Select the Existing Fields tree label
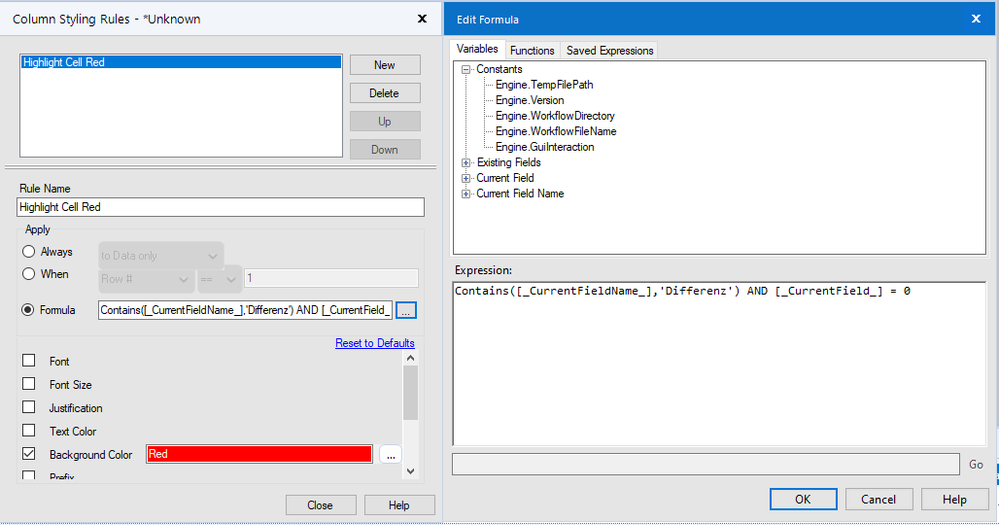 coord(509,162)
